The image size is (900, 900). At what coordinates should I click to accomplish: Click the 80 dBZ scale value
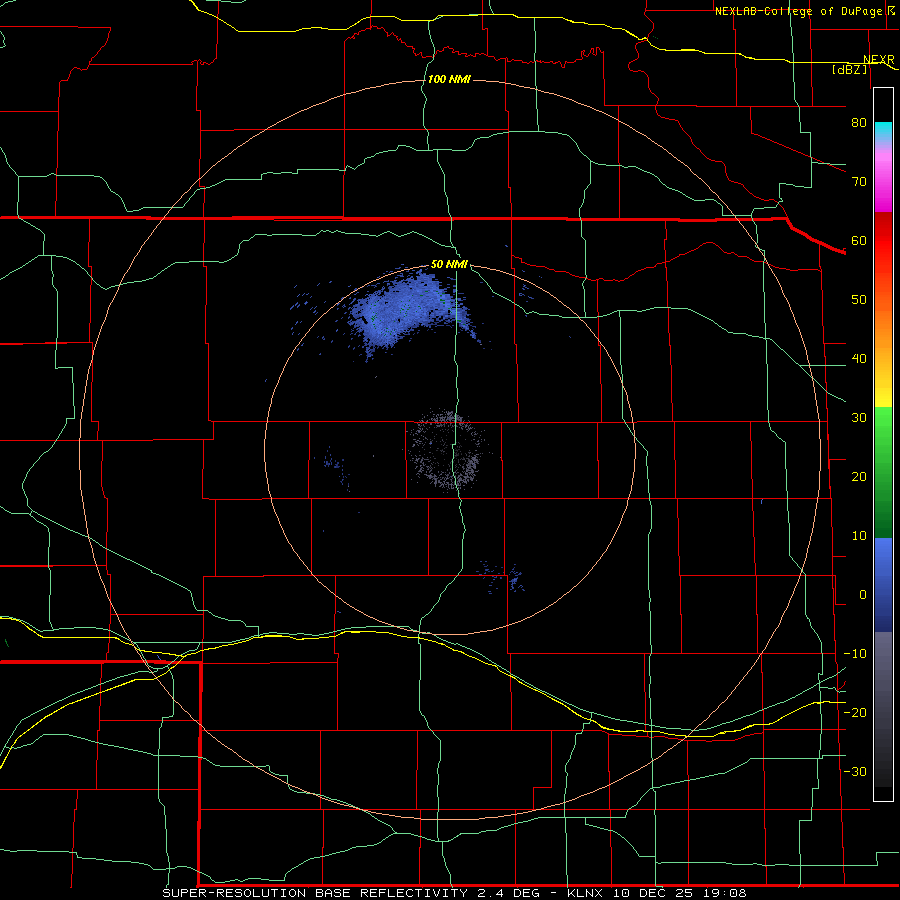[x=859, y=122]
